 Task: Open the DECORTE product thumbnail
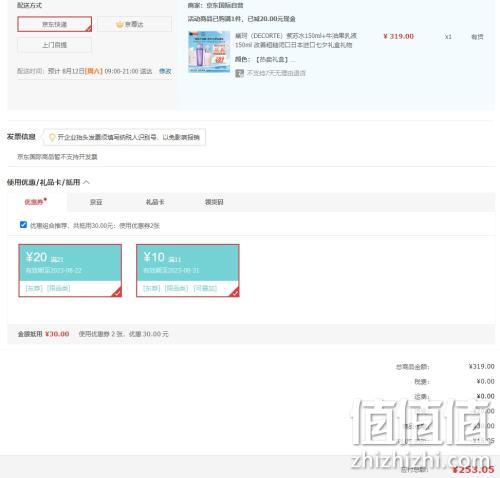coord(209,52)
